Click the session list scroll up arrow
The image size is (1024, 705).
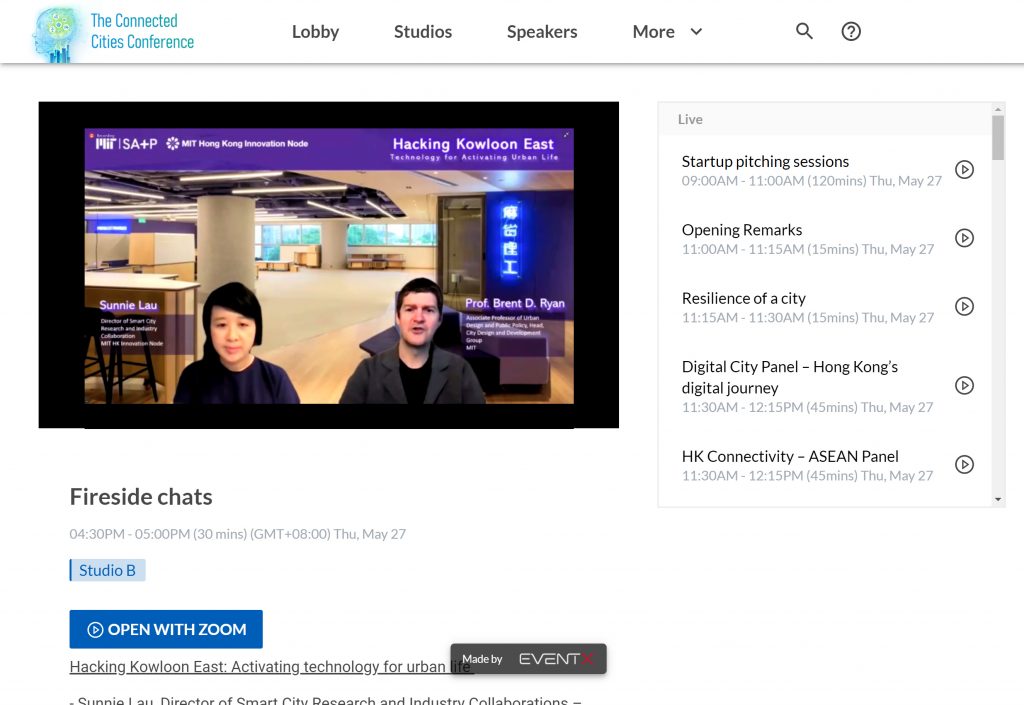tap(997, 109)
